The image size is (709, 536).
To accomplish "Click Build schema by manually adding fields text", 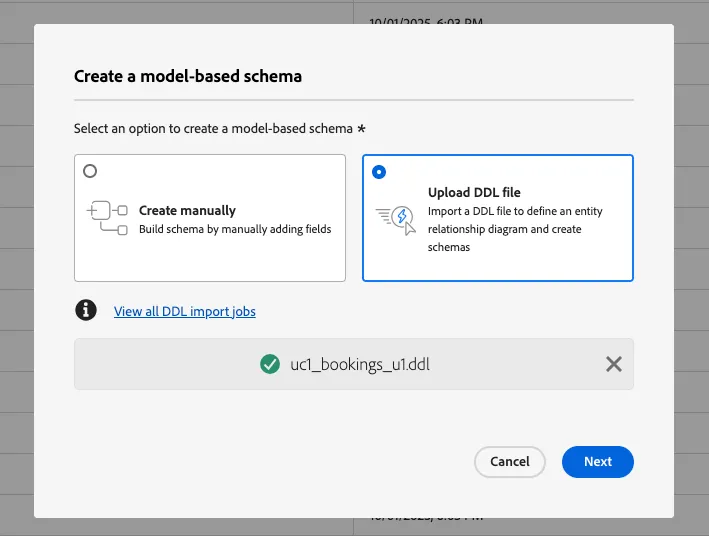I will coord(235,229).
